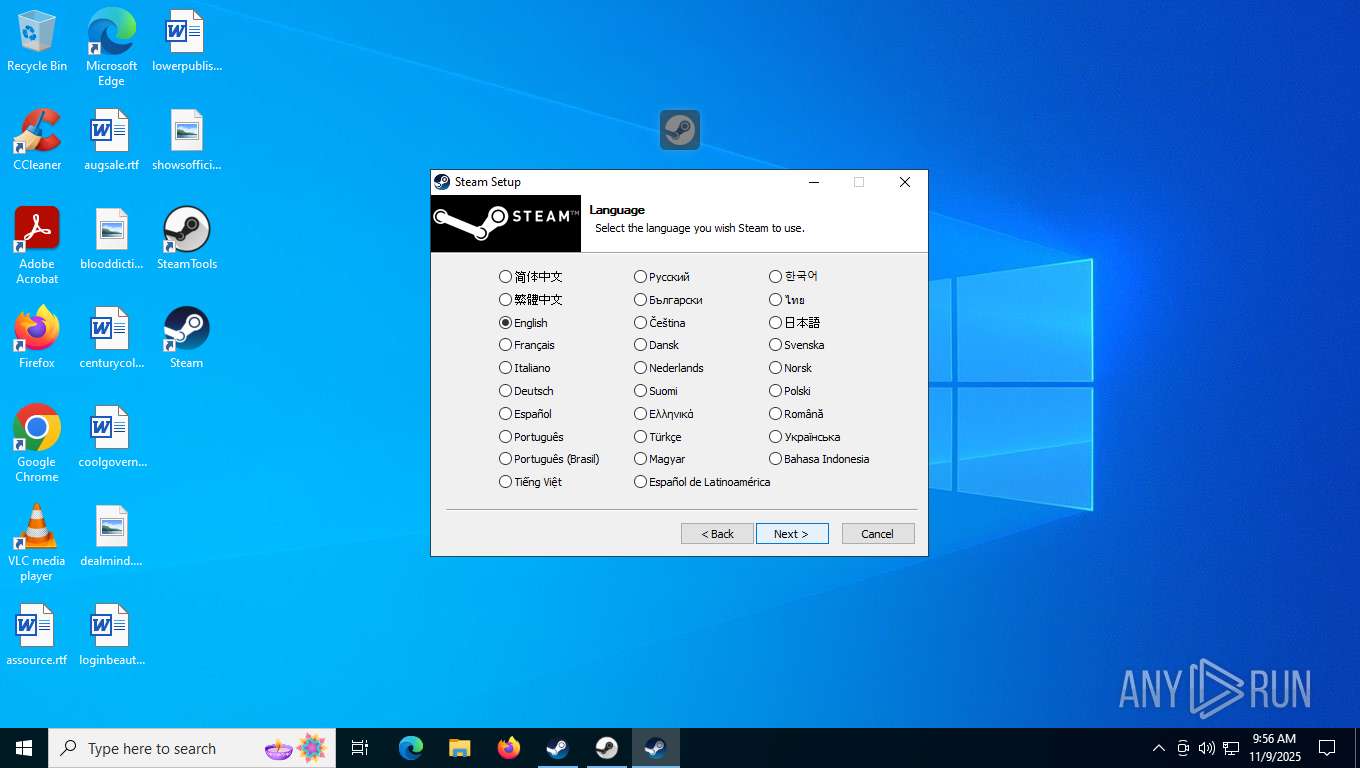This screenshot has width=1360, height=768.
Task: Select the 日本語 language option
Action: (795, 323)
